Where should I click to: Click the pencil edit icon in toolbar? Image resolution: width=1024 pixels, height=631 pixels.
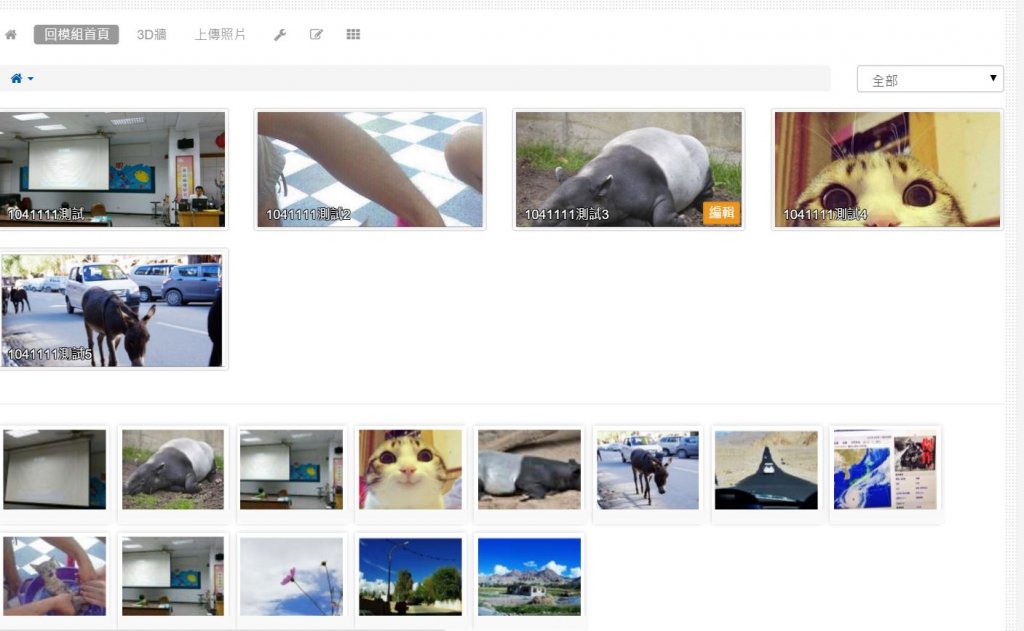pyautogui.click(x=316, y=35)
